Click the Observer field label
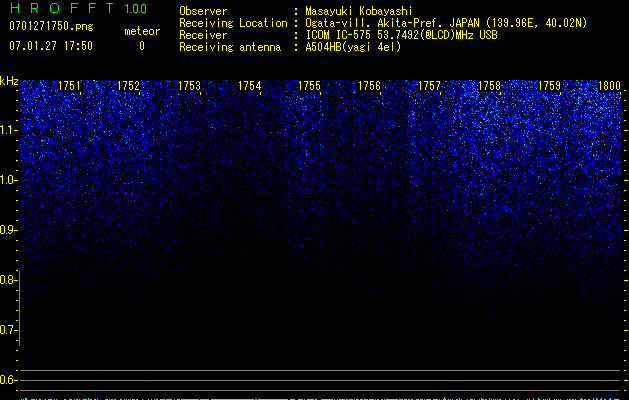Image resolution: width=629 pixels, height=400 pixels. point(203,11)
